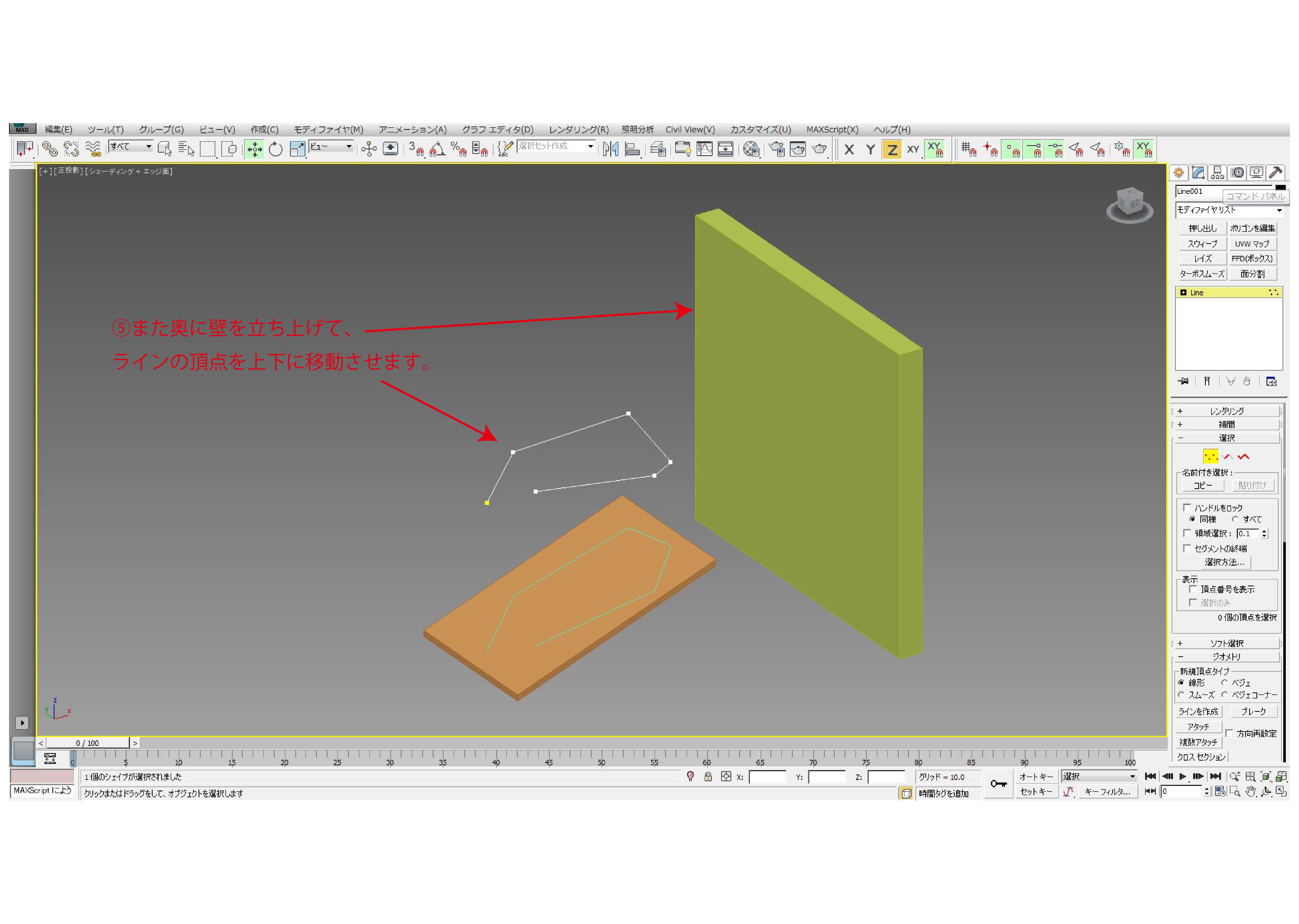Open the Hierarchy command panel tab

pyautogui.click(x=1218, y=172)
